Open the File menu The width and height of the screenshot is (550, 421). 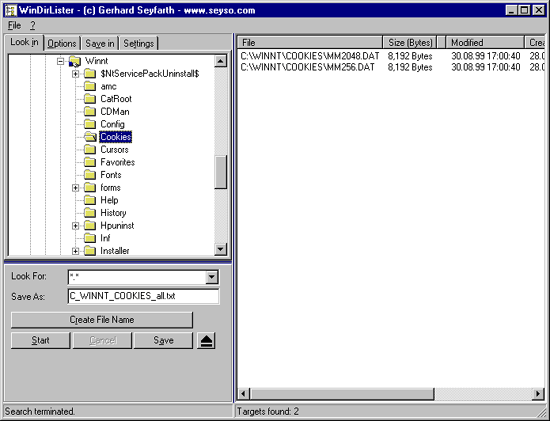14,26
